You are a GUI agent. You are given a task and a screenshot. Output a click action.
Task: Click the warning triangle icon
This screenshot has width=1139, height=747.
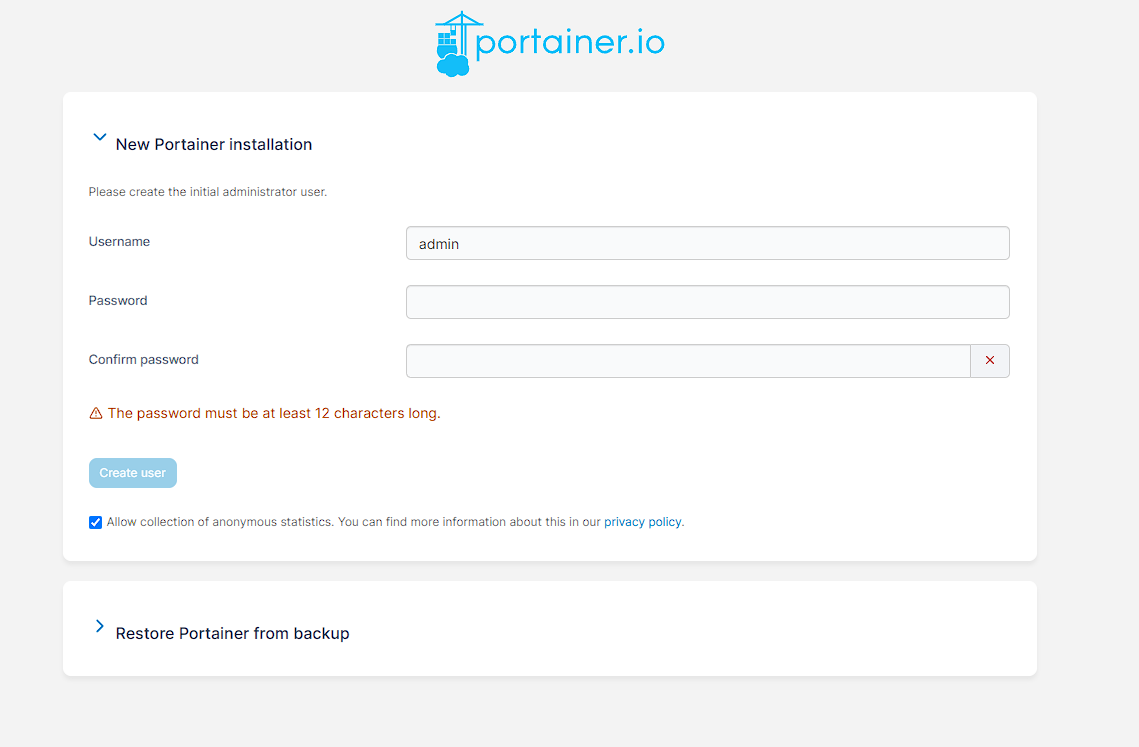point(96,413)
